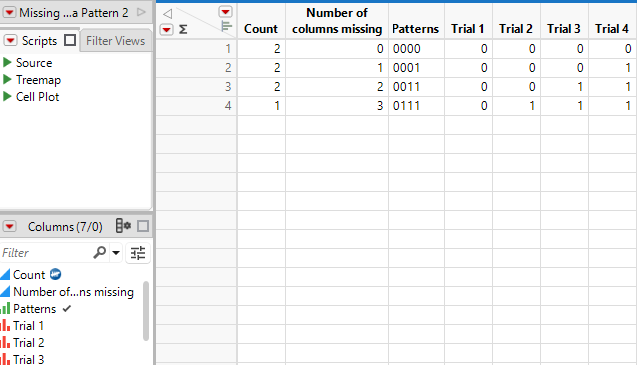Select Trial 2 in the columns list
Image resolution: width=637 pixels, height=365 pixels.
click(x=28, y=343)
